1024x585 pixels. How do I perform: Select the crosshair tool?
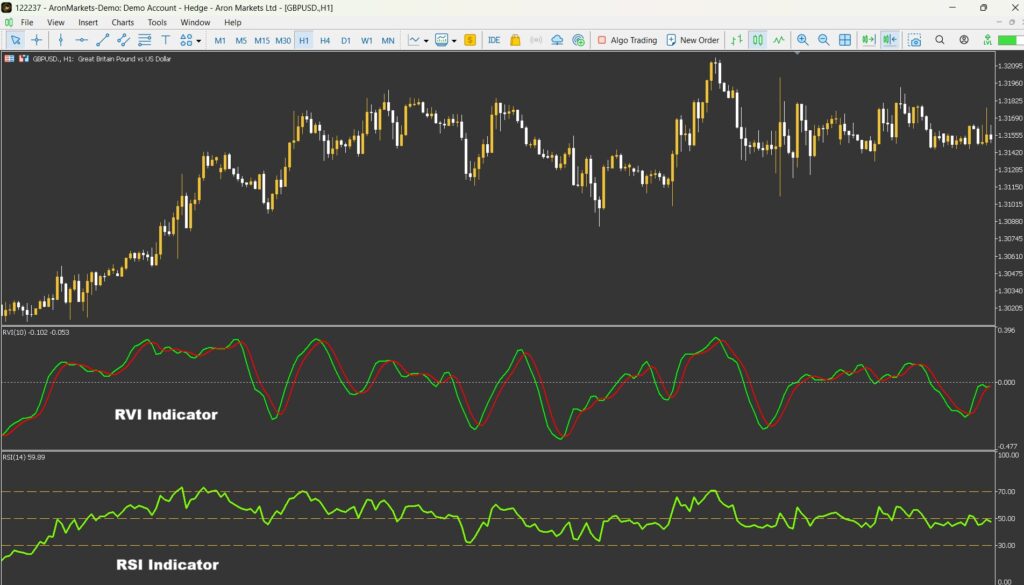pyautogui.click(x=37, y=40)
